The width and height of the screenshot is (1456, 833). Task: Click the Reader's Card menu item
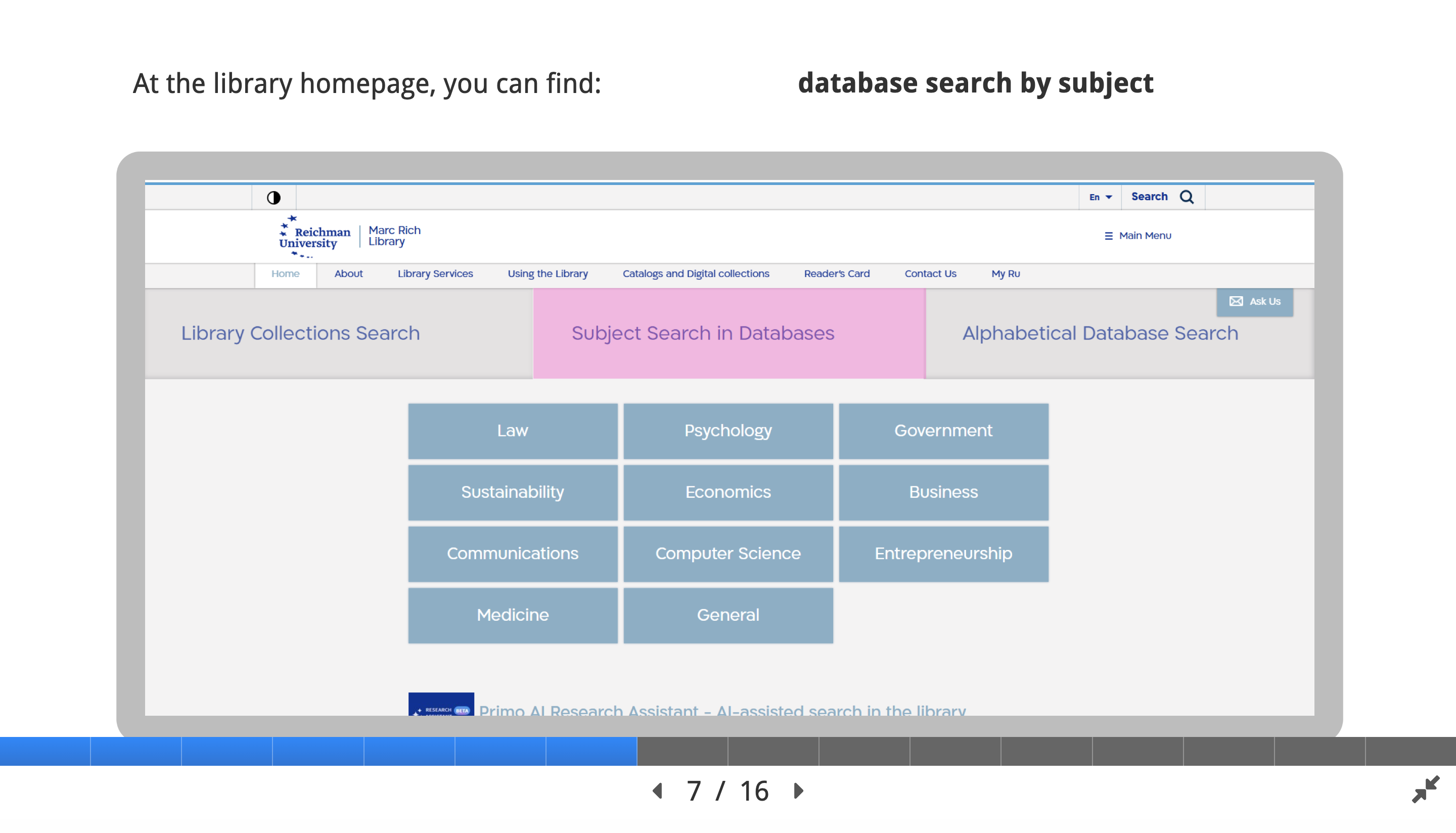pyautogui.click(x=836, y=273)
